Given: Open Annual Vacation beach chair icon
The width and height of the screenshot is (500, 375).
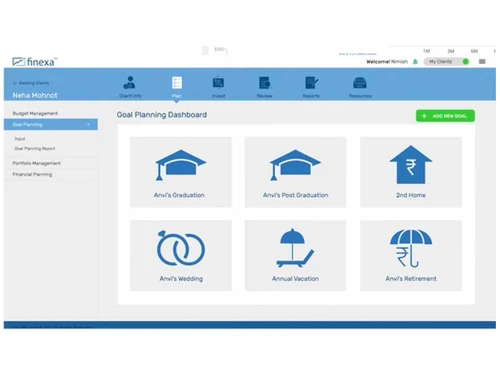Looking at the screenshot, I should click(x=295, y=248).
